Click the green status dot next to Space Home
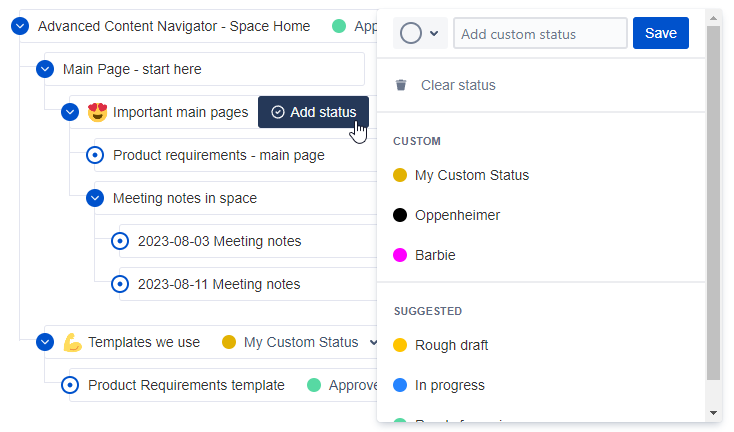734x432 pixels. [339, 26]
